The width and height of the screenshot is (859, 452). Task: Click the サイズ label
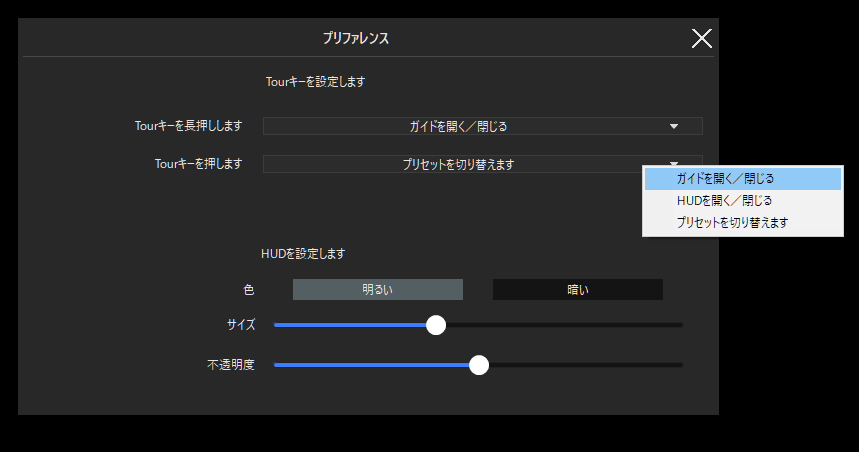pyautogui.click(x=241, y=324)
